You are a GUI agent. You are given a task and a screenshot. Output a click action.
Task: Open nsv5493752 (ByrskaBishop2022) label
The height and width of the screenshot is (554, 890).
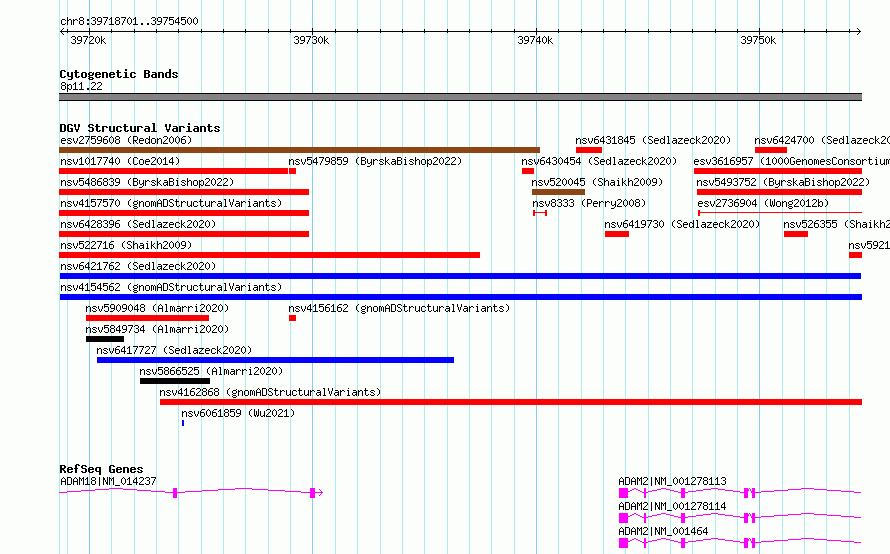(783, 182)
